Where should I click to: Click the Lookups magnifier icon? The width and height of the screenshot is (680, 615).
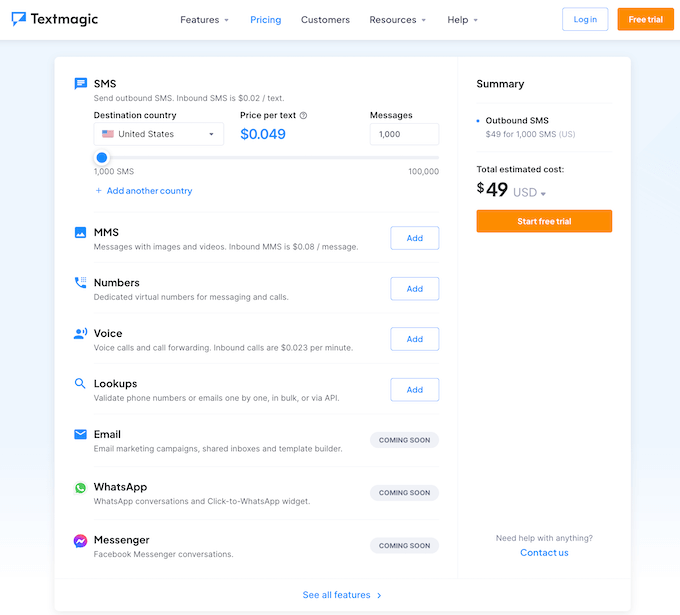[80, 384]
